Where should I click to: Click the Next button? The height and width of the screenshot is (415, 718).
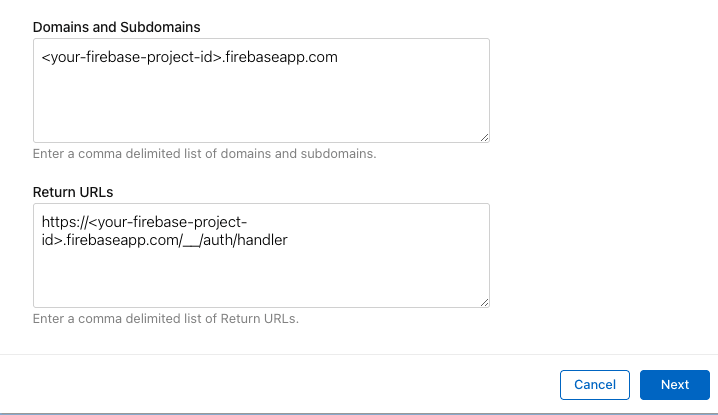675,385
